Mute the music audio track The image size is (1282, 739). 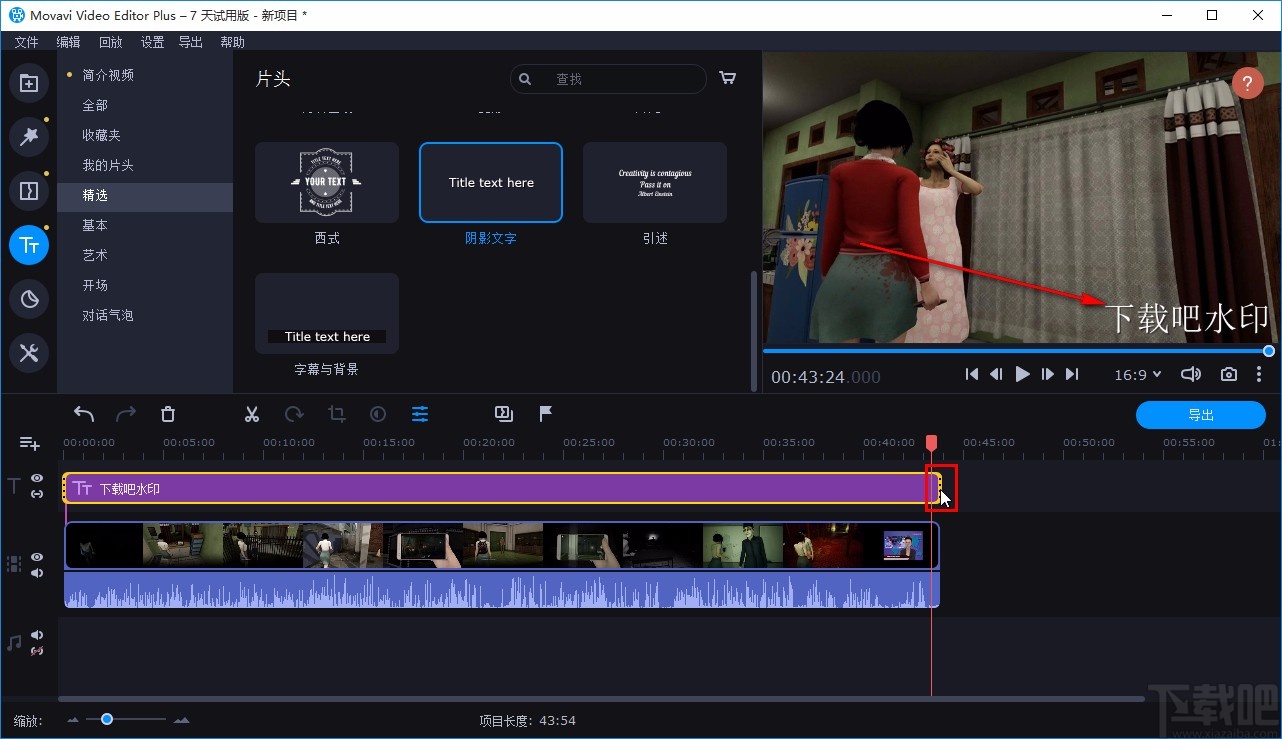tap(37, 635)
